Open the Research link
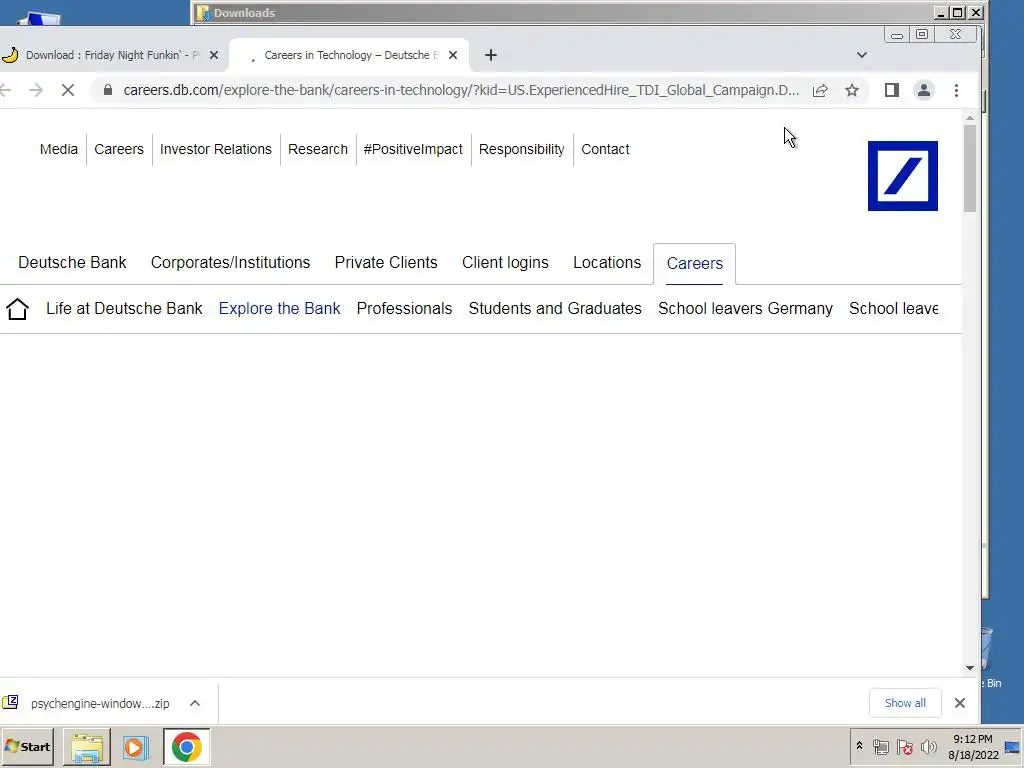 point(318,150)
